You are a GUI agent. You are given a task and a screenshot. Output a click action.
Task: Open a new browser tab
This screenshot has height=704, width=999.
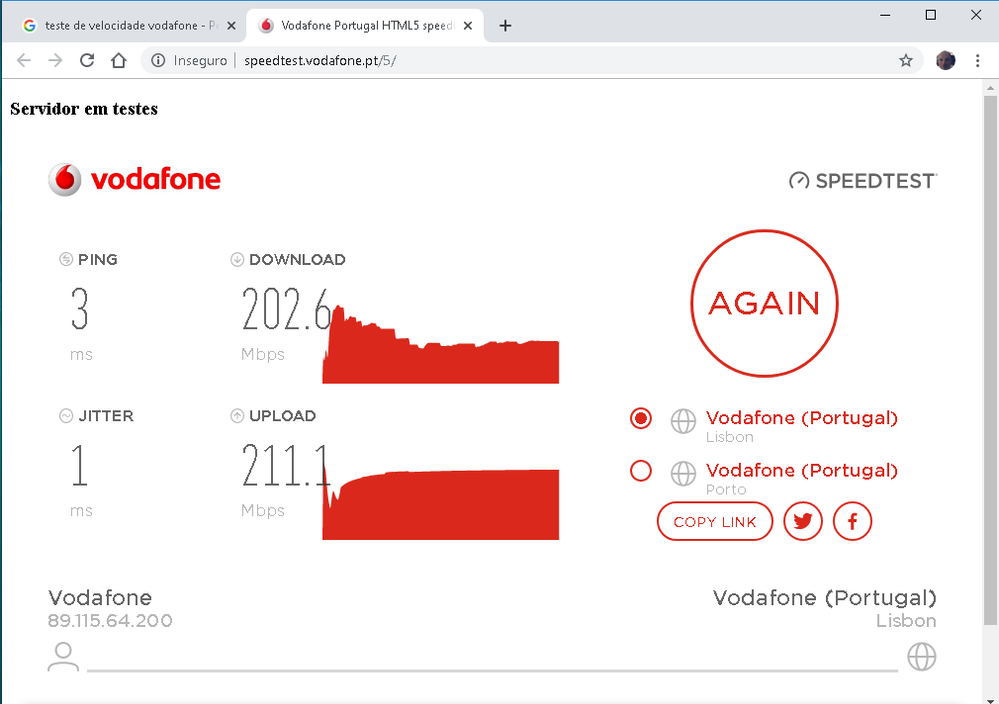[505, 26]
